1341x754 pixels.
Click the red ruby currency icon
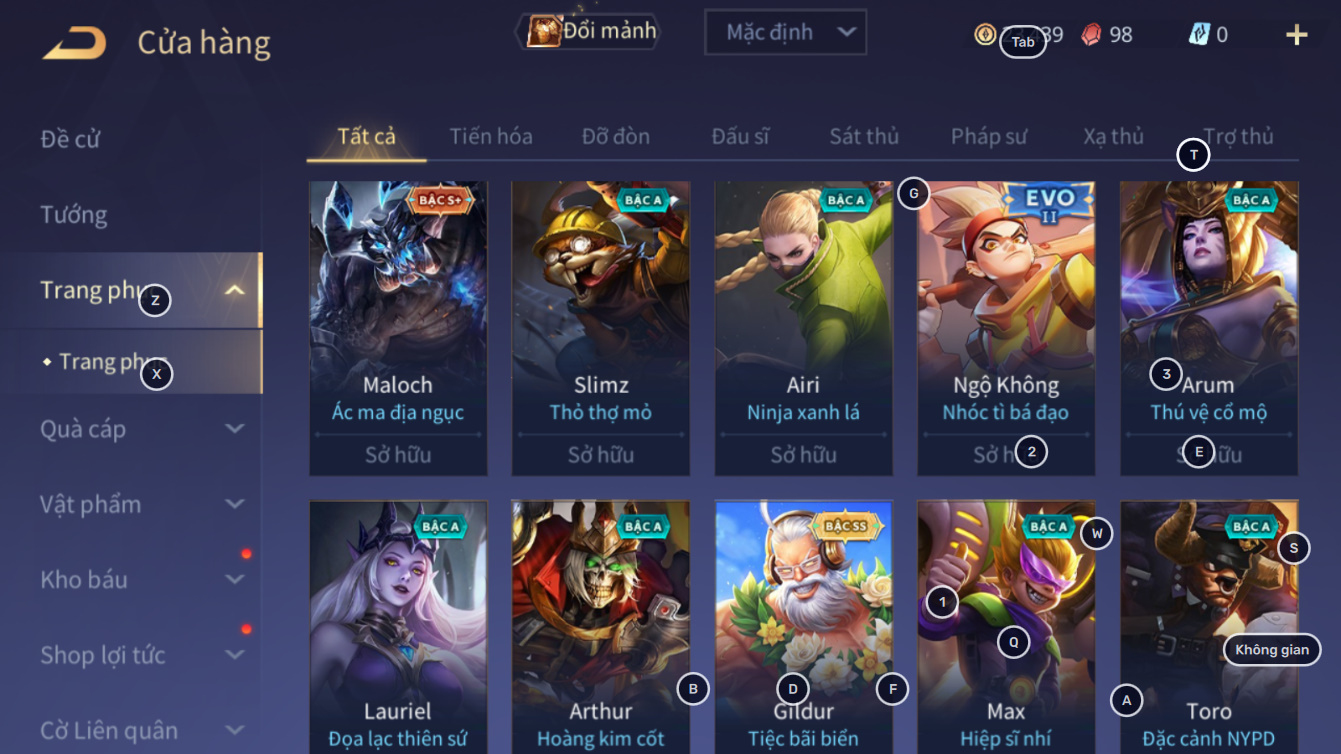(x=1091, y=34)
